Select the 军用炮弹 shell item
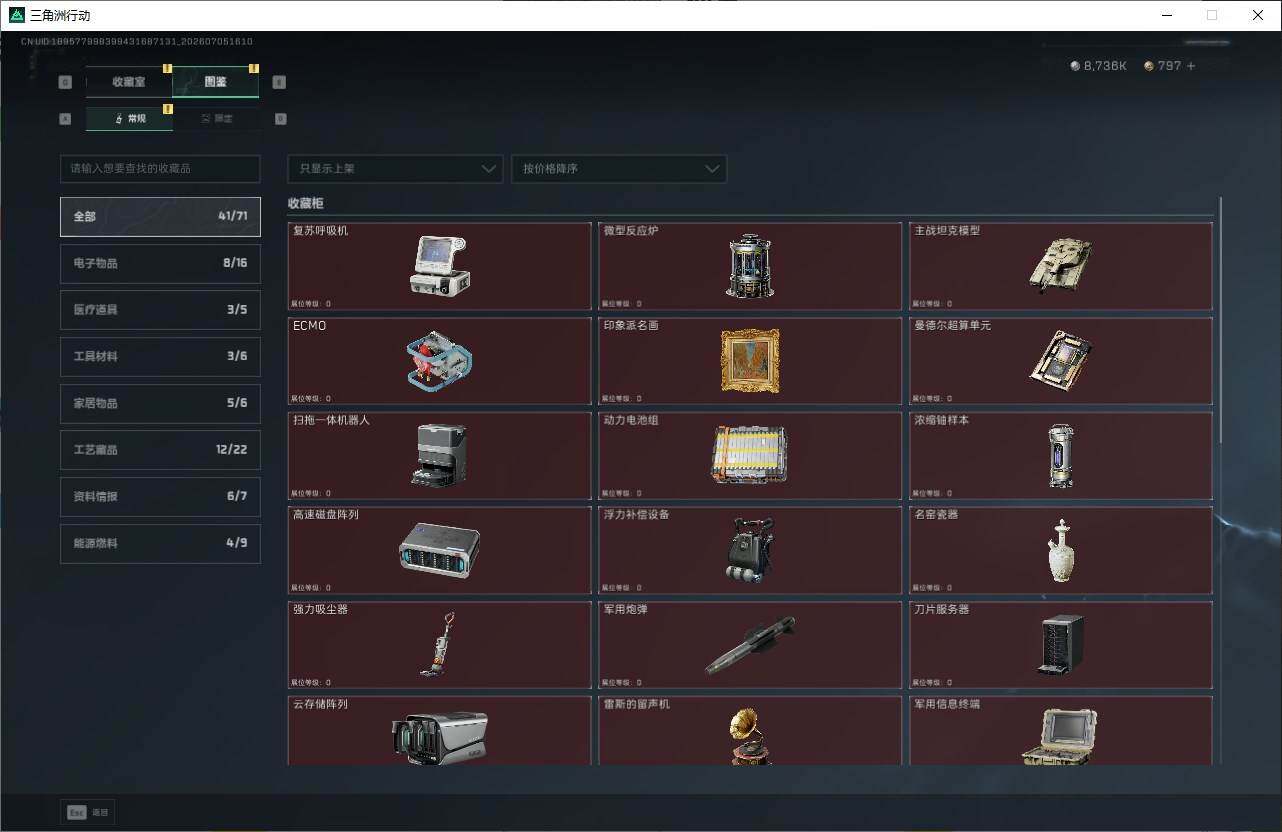This screenshot has height=832, width=1282. tap(750, 645)
